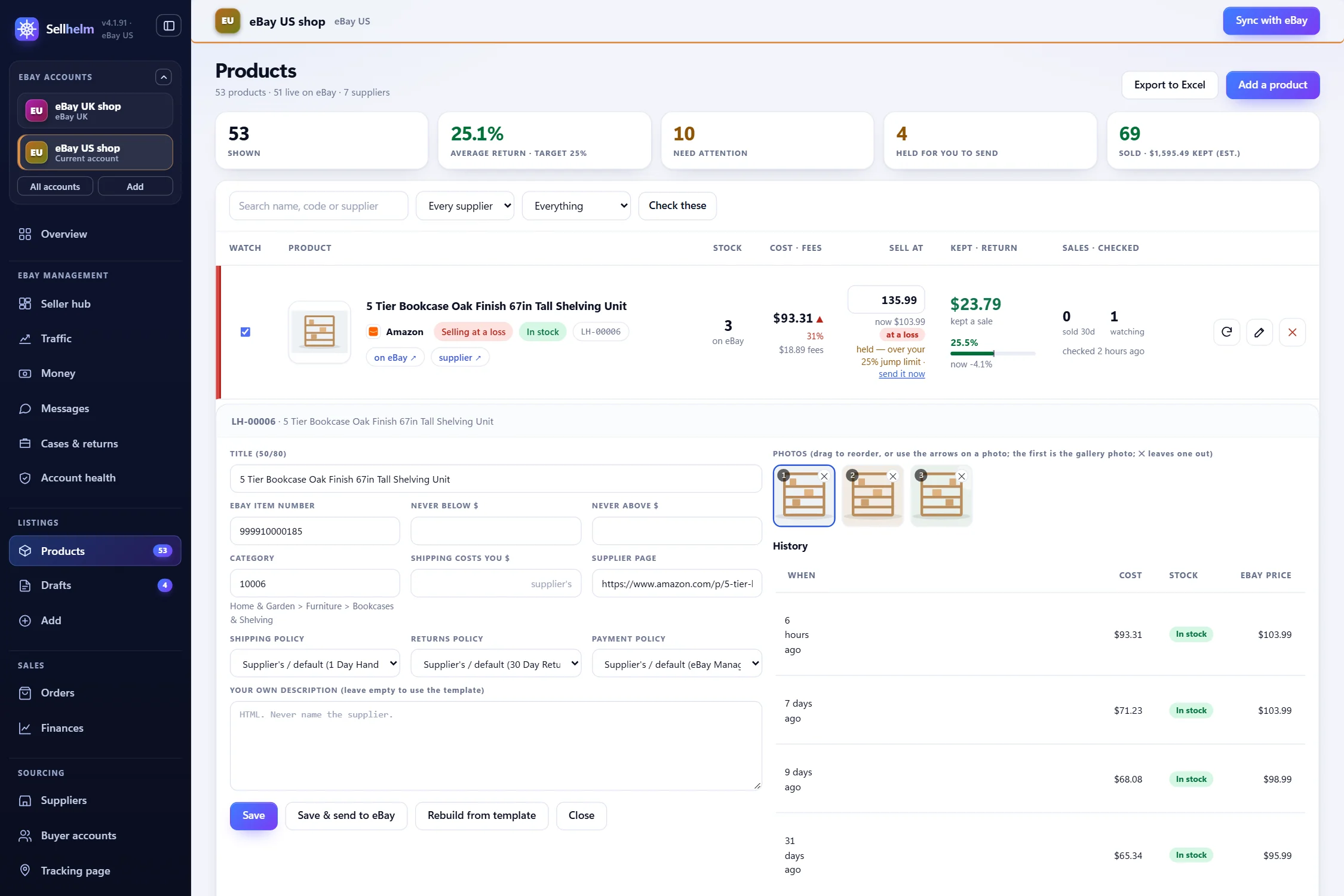This screenshot has height=896, width=1344.
Task: Open the Returns policy dropdown
Action: tap(496, 664)
